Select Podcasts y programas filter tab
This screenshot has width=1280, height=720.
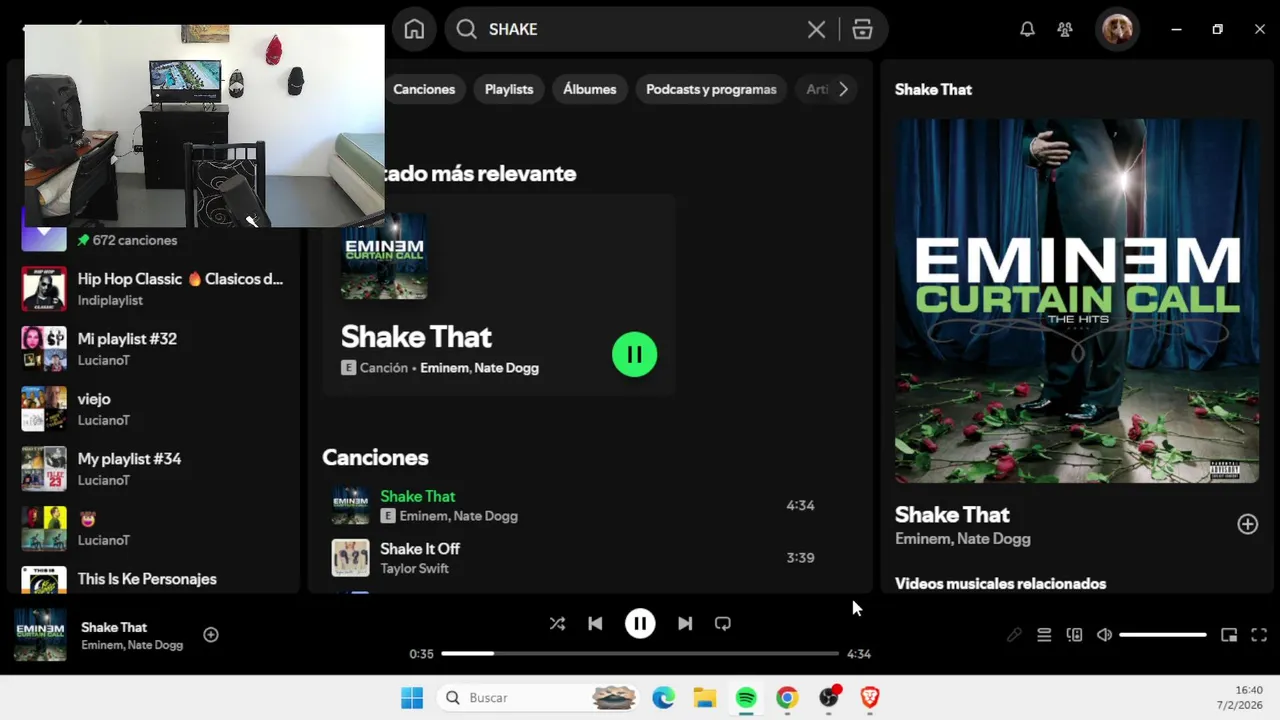(711, 89)
